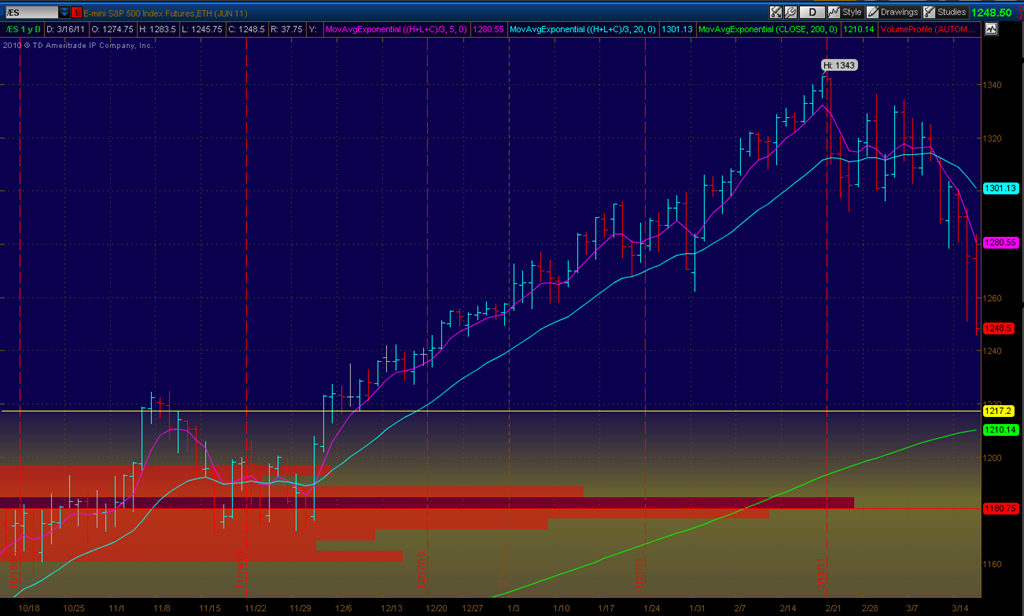The width and height of the screenshot is (1024, 616).
Task: Click the red 1180.75 bubble on price axis
Action: 1000,508
